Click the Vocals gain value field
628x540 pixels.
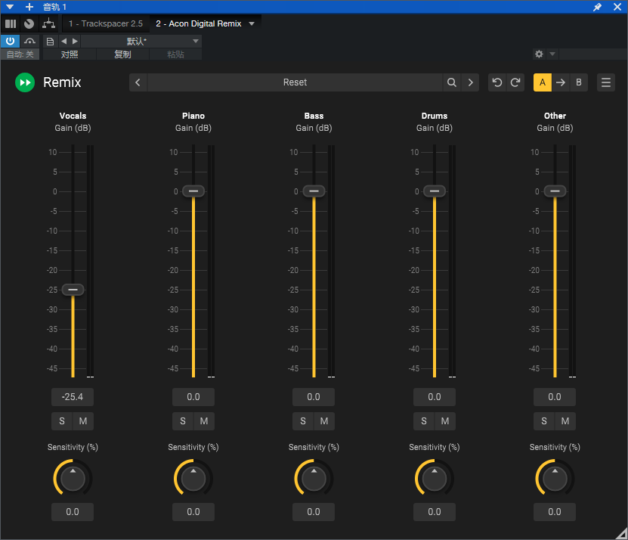72,398
